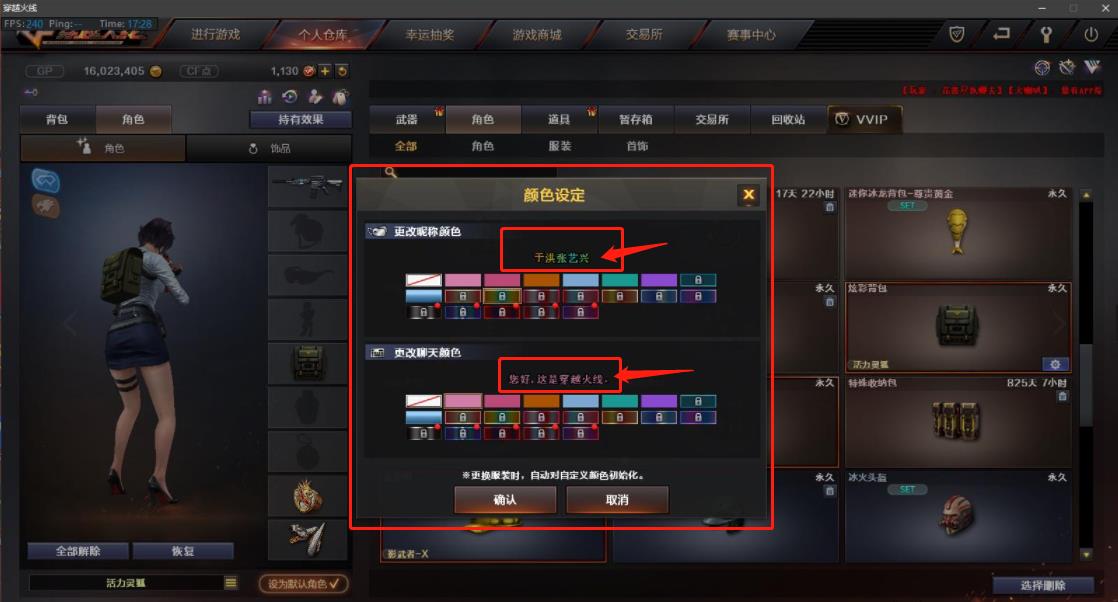1118x602 pixels.
Task: Click the inventory scrollbar up arrow
Action: (x=1086, y=195)
